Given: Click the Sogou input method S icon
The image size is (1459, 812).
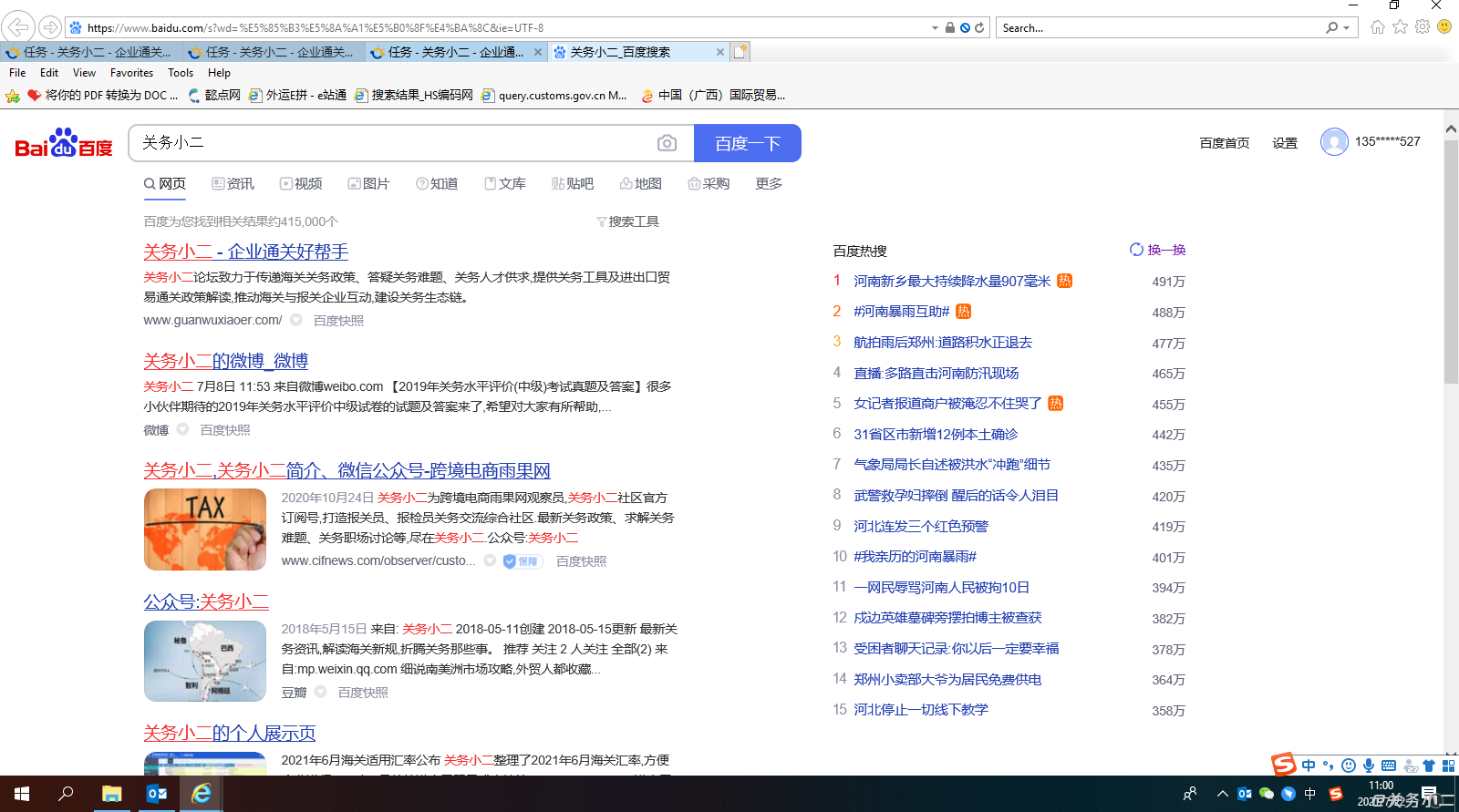Looking at the screenshot, I should pos(1285,764).
